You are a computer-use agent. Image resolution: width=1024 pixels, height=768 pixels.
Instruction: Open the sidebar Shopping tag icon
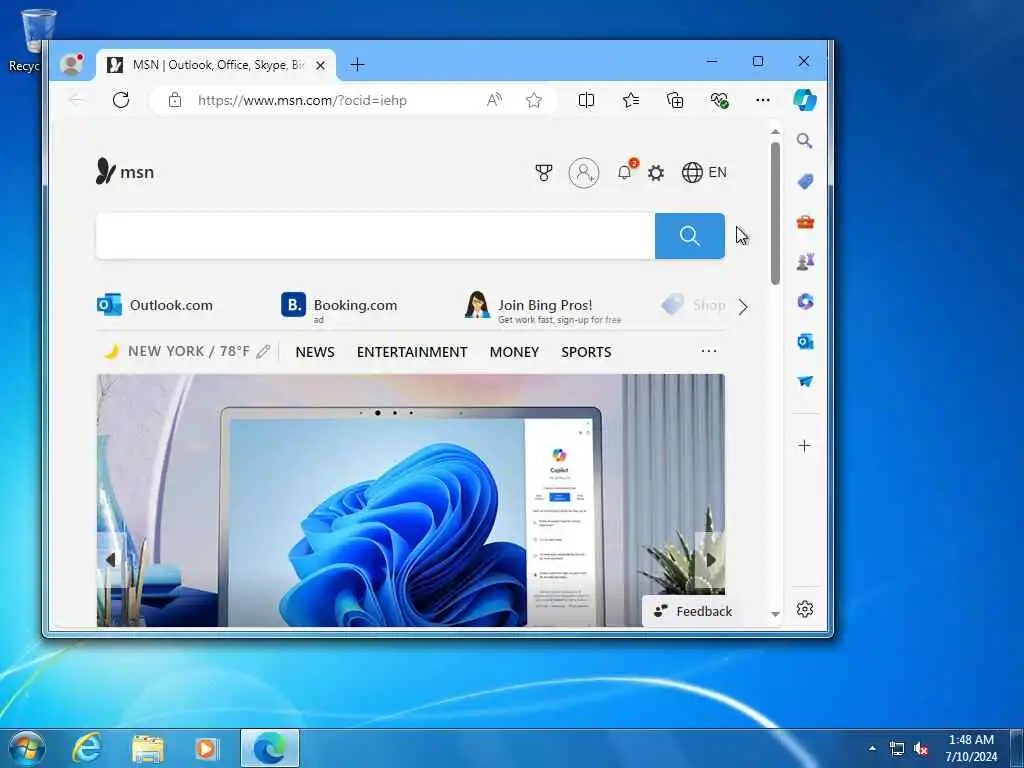coord(805,182)
